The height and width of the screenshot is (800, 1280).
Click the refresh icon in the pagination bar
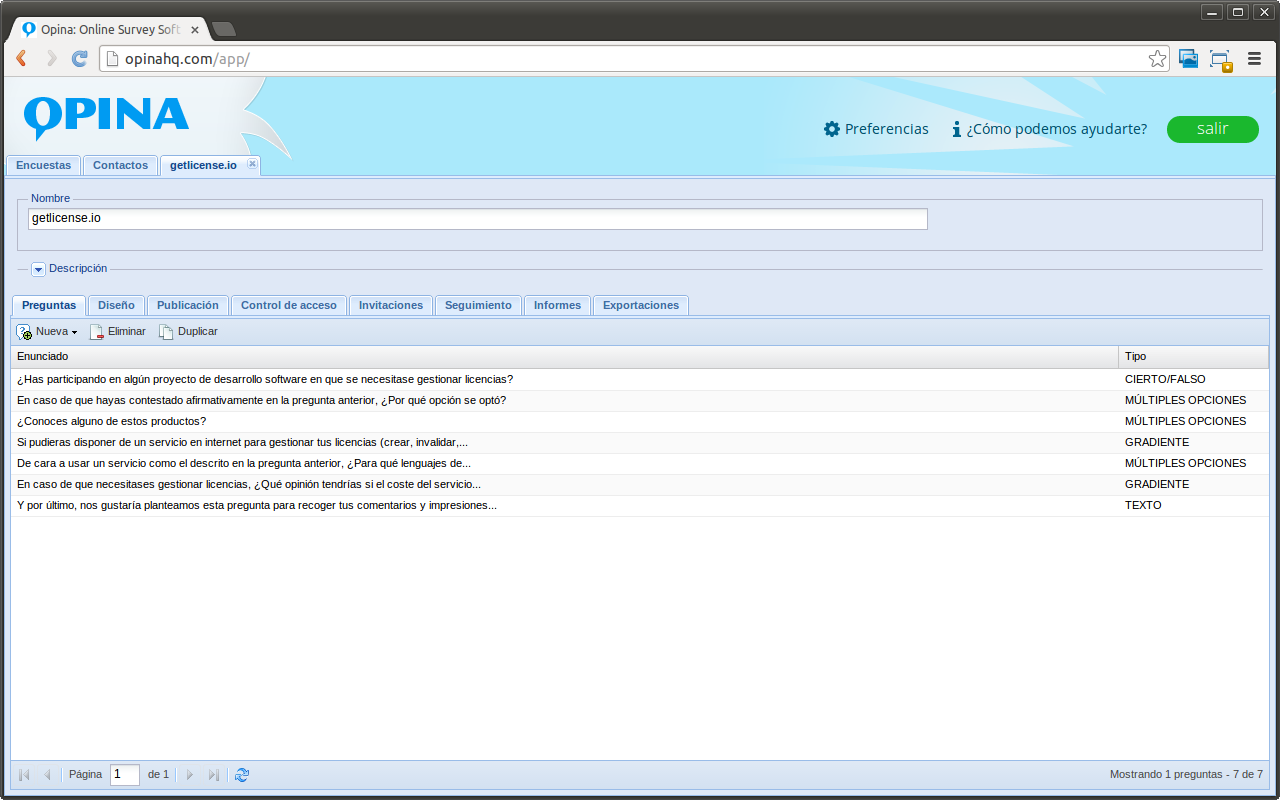pos(241,774)
